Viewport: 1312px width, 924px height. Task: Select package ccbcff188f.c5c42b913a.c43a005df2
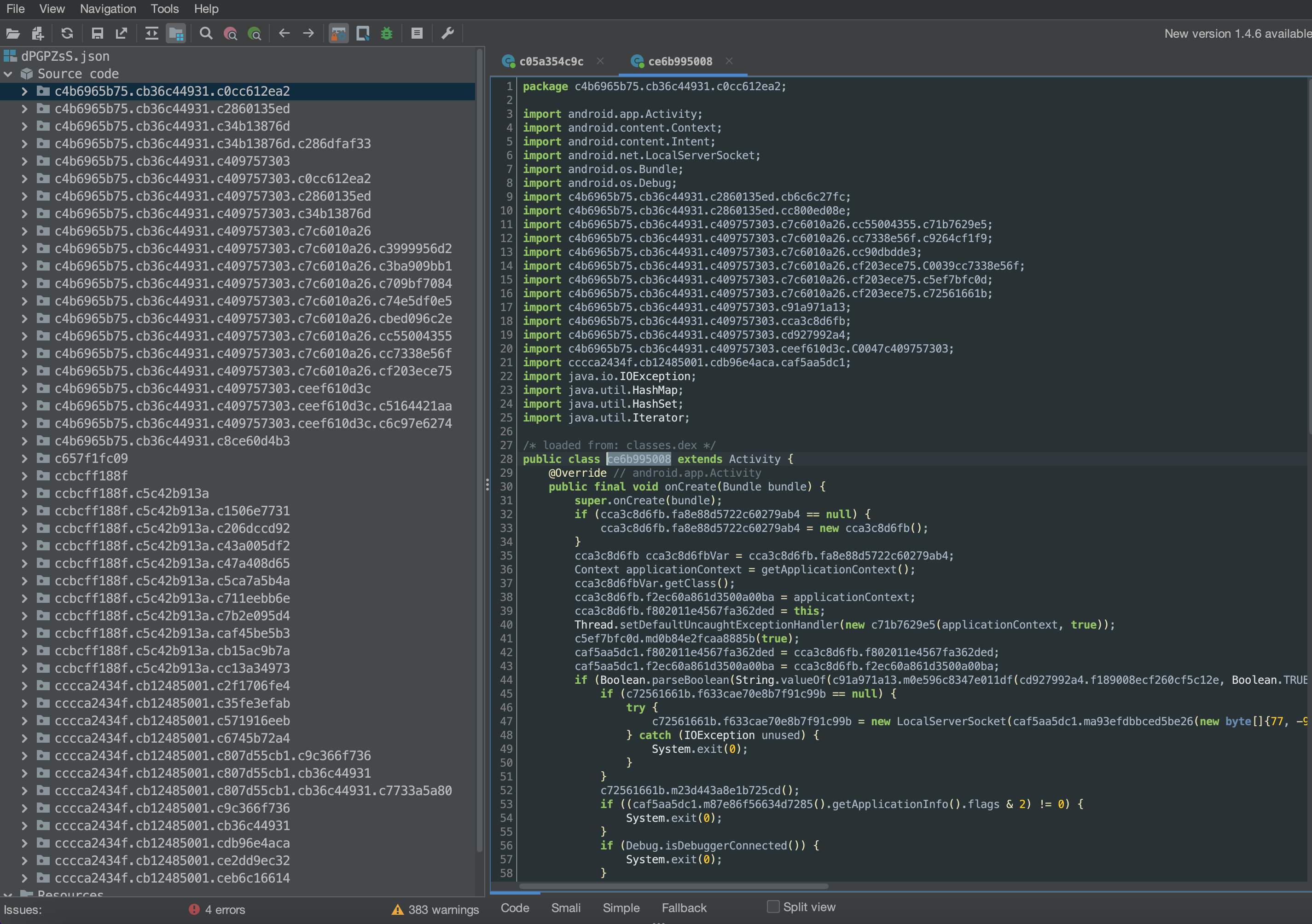coord(172,546)
